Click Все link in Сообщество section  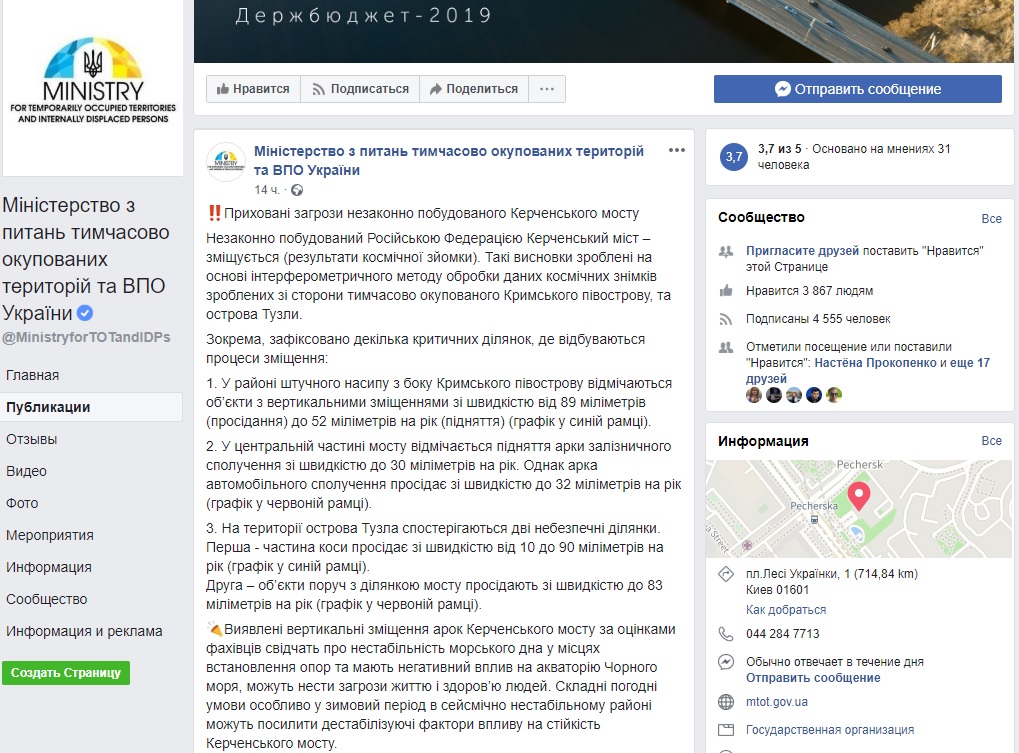(991, 218)
